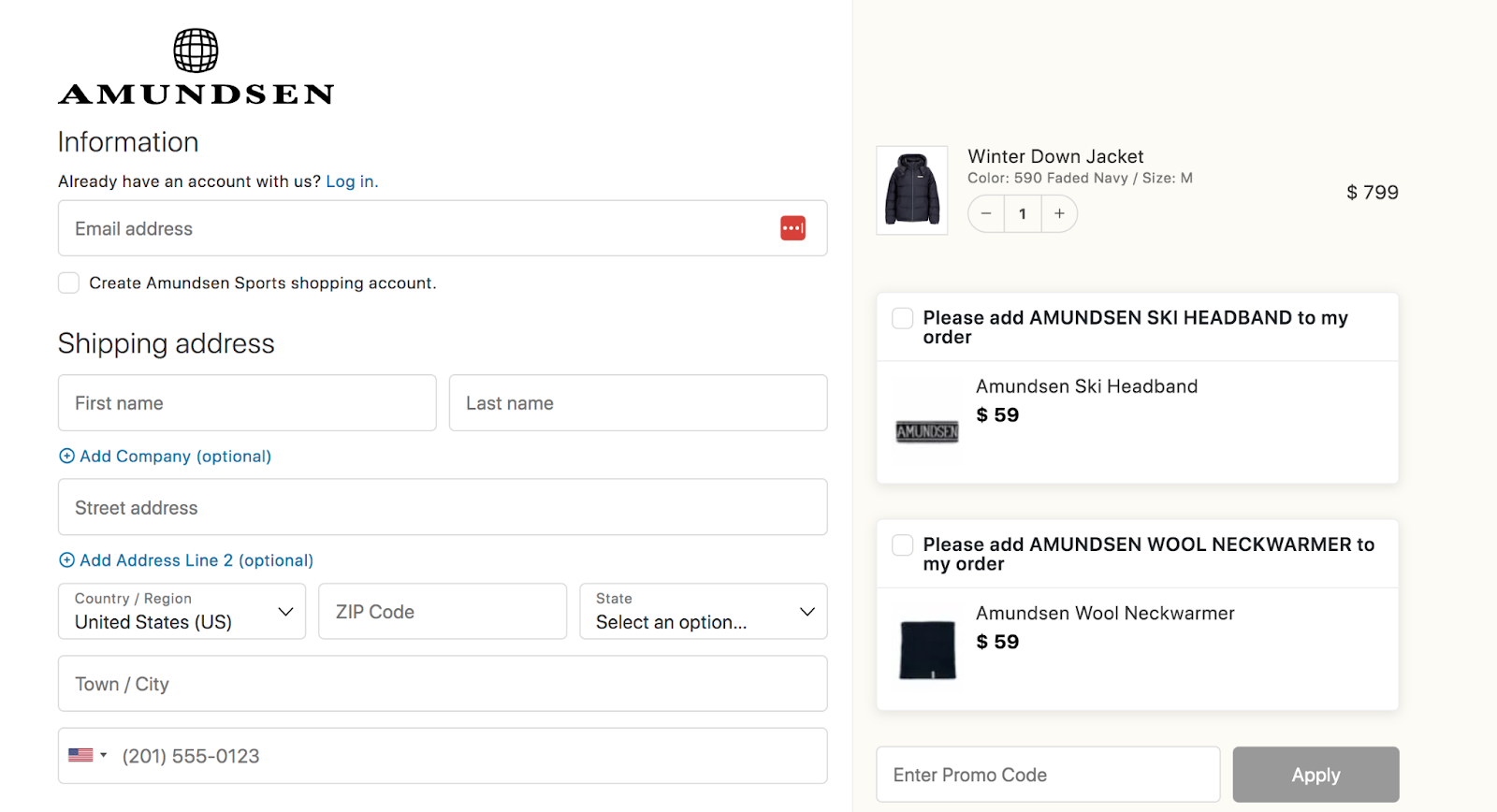
Task: Focus the Street address field
Action: 443,507
